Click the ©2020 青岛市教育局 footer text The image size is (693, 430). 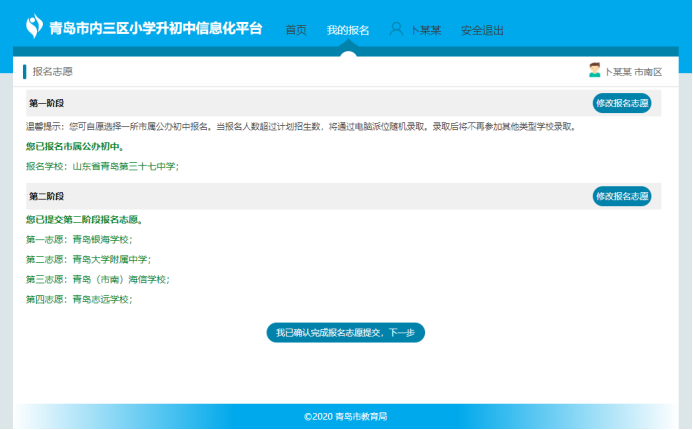(x=345, y=416)
